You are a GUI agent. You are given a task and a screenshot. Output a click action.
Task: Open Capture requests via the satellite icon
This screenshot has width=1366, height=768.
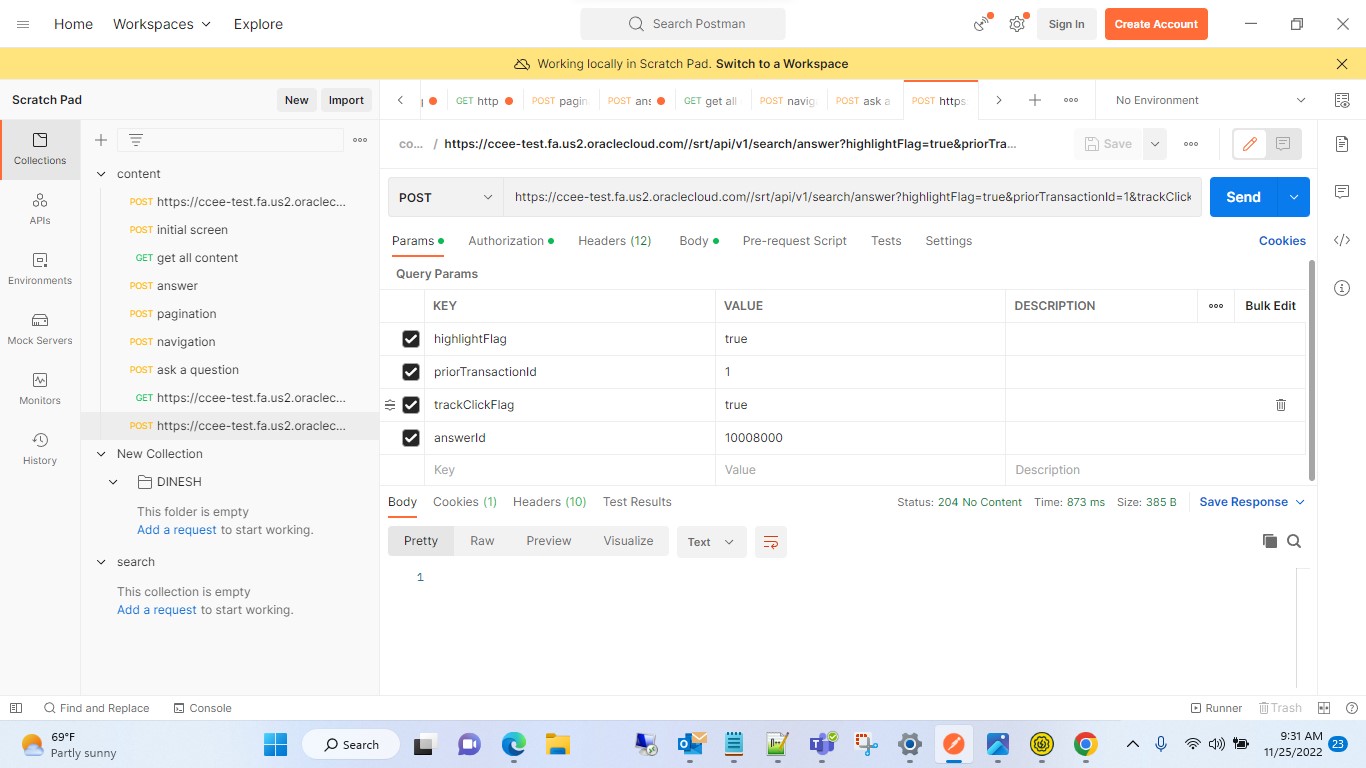(x=978, y=24)
